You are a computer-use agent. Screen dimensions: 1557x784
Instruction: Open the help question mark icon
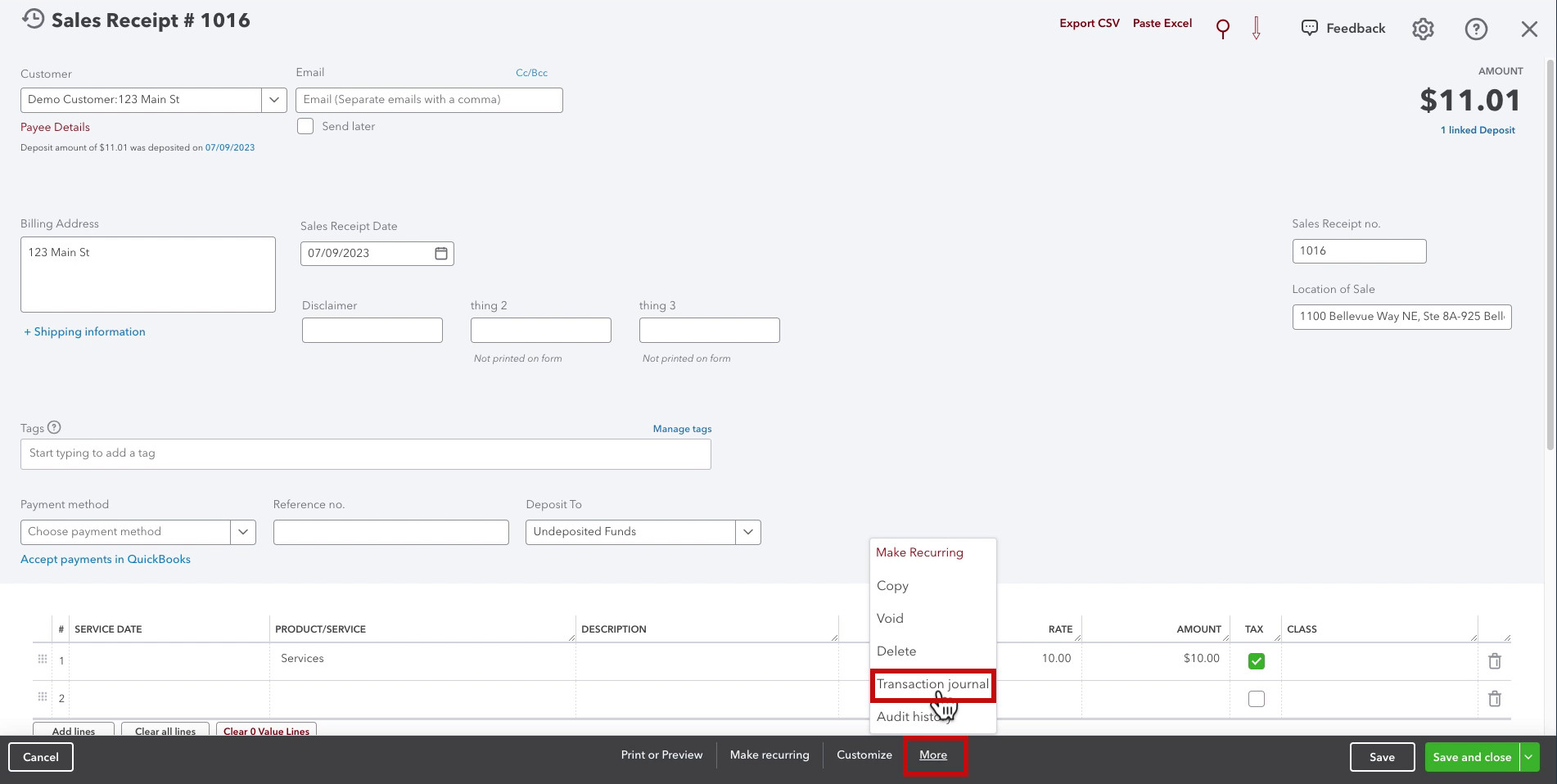pyautogui.click(x=1475, y=29)
